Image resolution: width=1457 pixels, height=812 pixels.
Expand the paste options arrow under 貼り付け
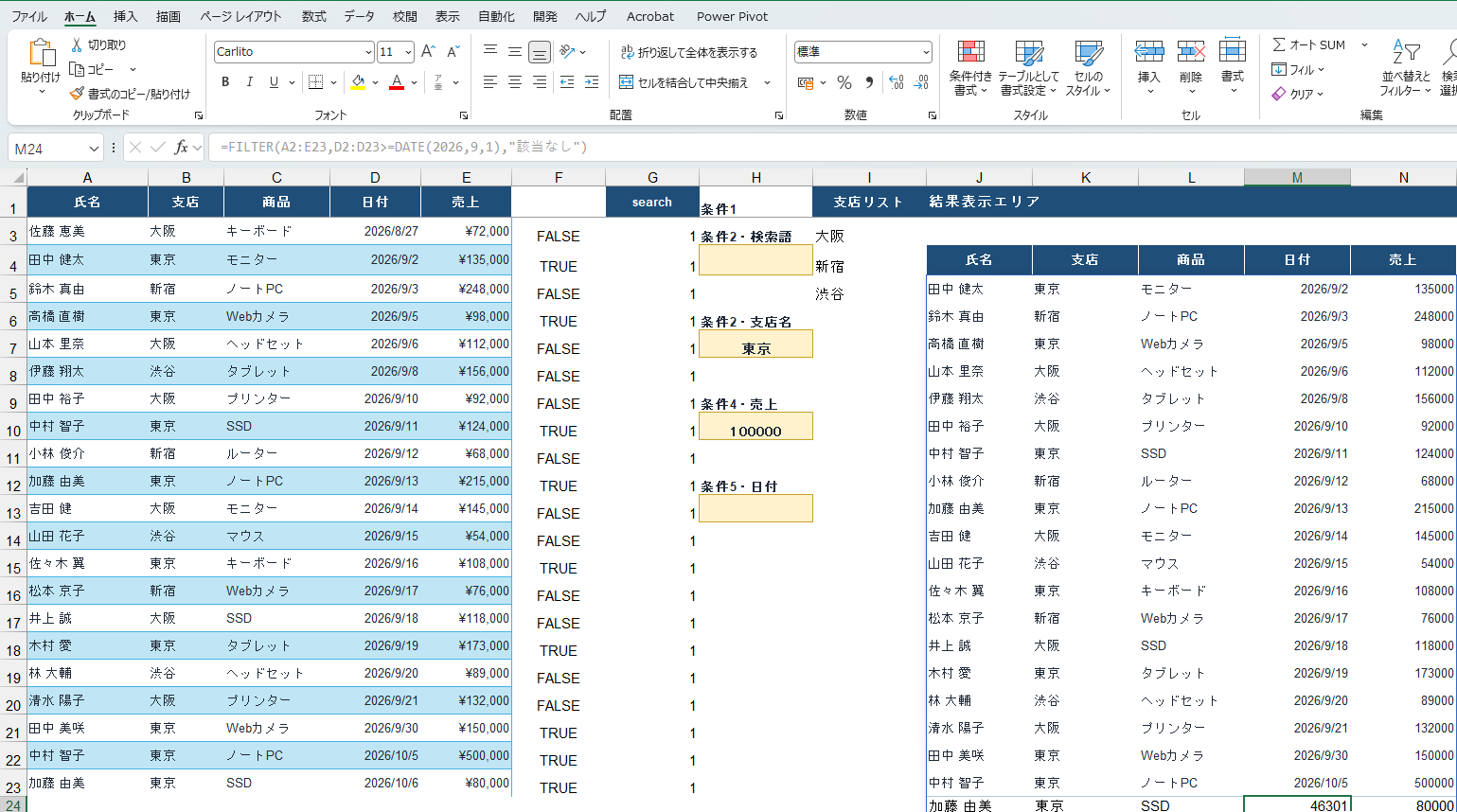click(42, 92)
